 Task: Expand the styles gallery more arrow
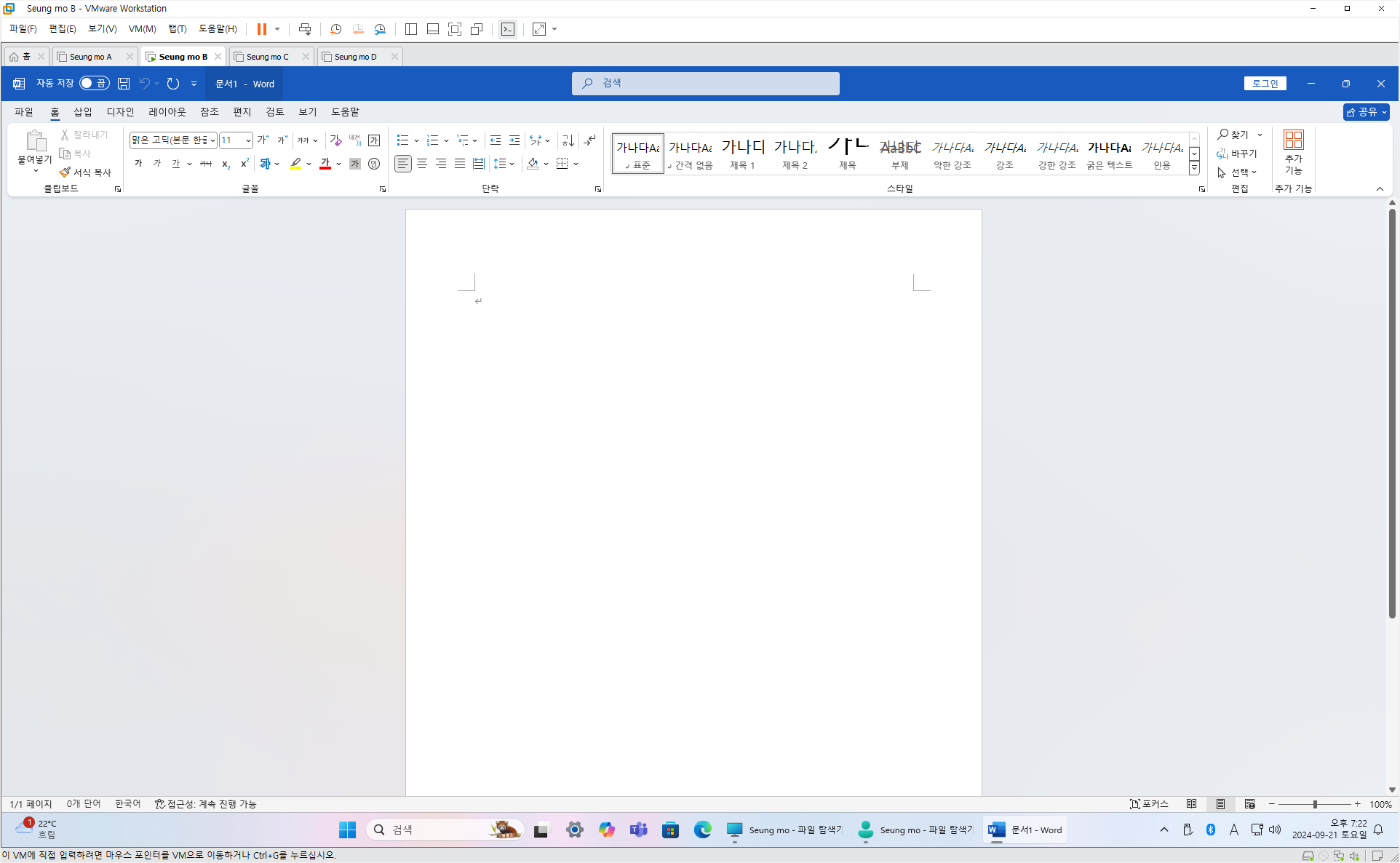point(1194,168)
